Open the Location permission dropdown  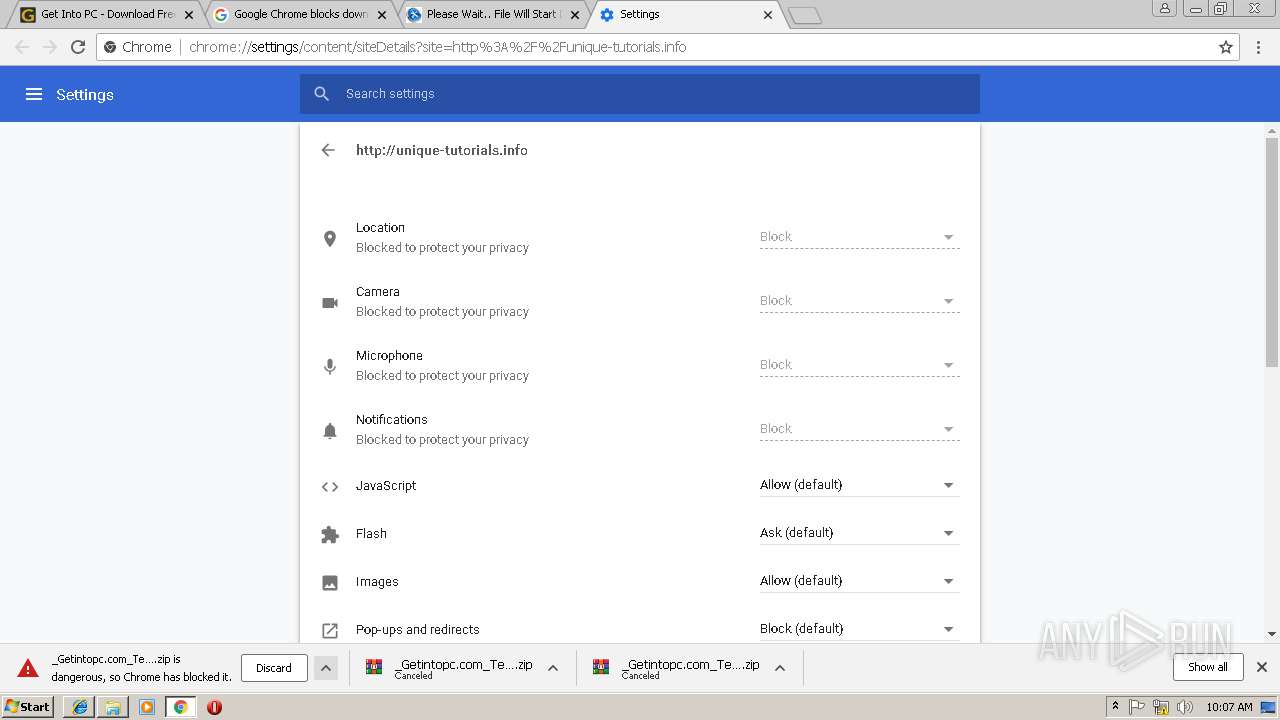859,237
